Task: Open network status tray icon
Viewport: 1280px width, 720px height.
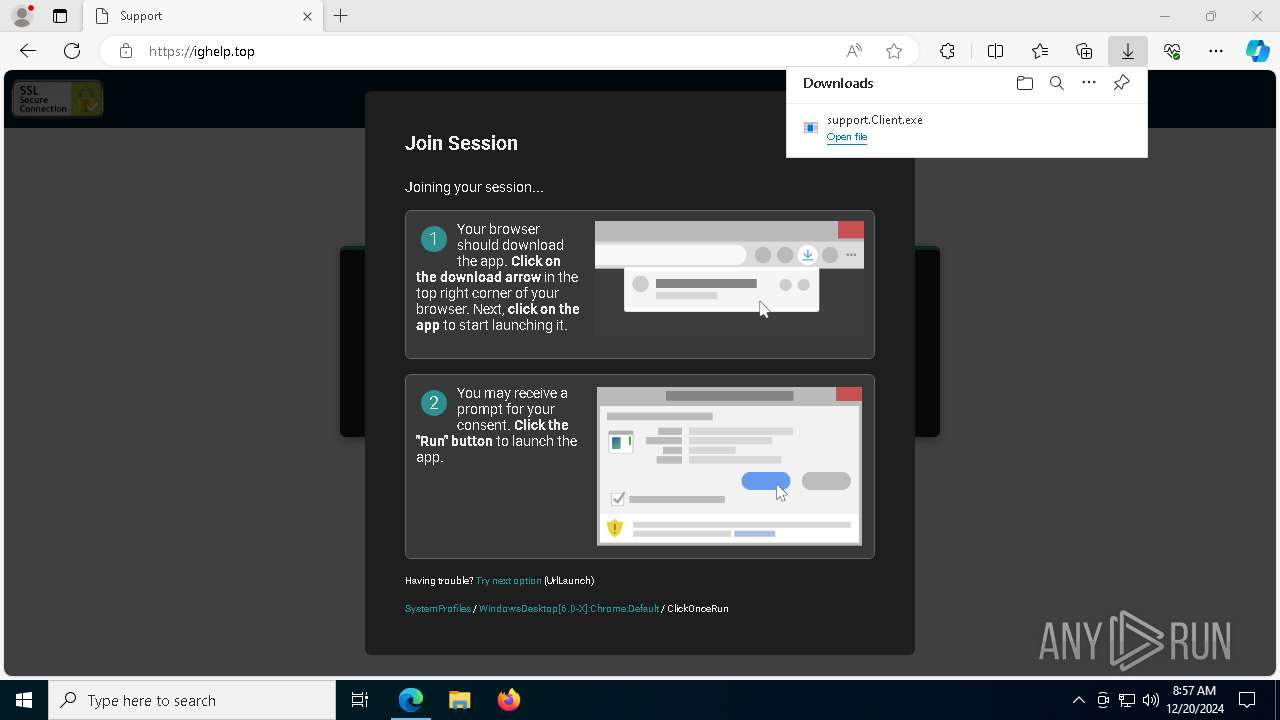Action: pyautogui.click(x=1127, y=700)
